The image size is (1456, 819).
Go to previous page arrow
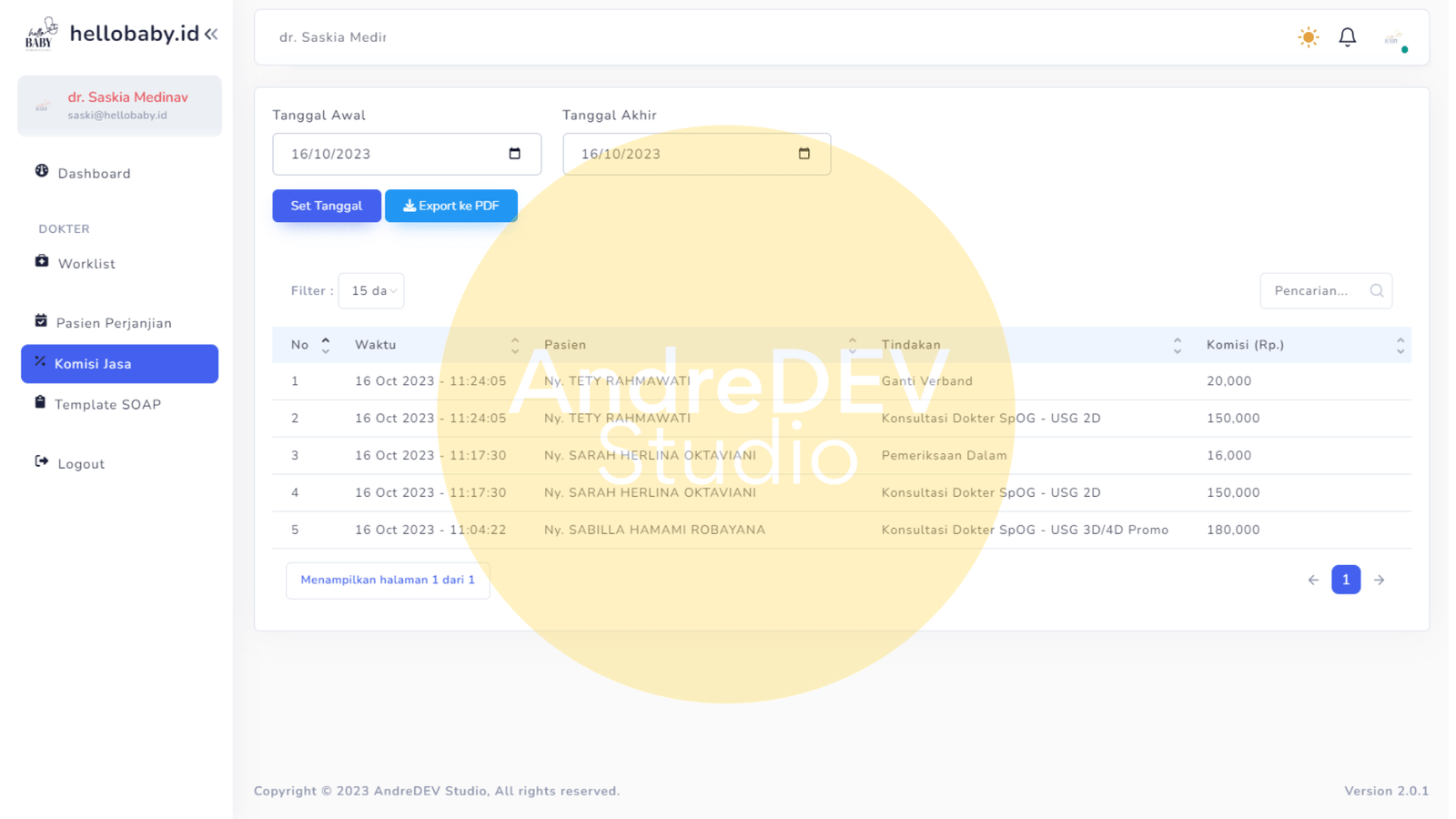point(1313,580)
